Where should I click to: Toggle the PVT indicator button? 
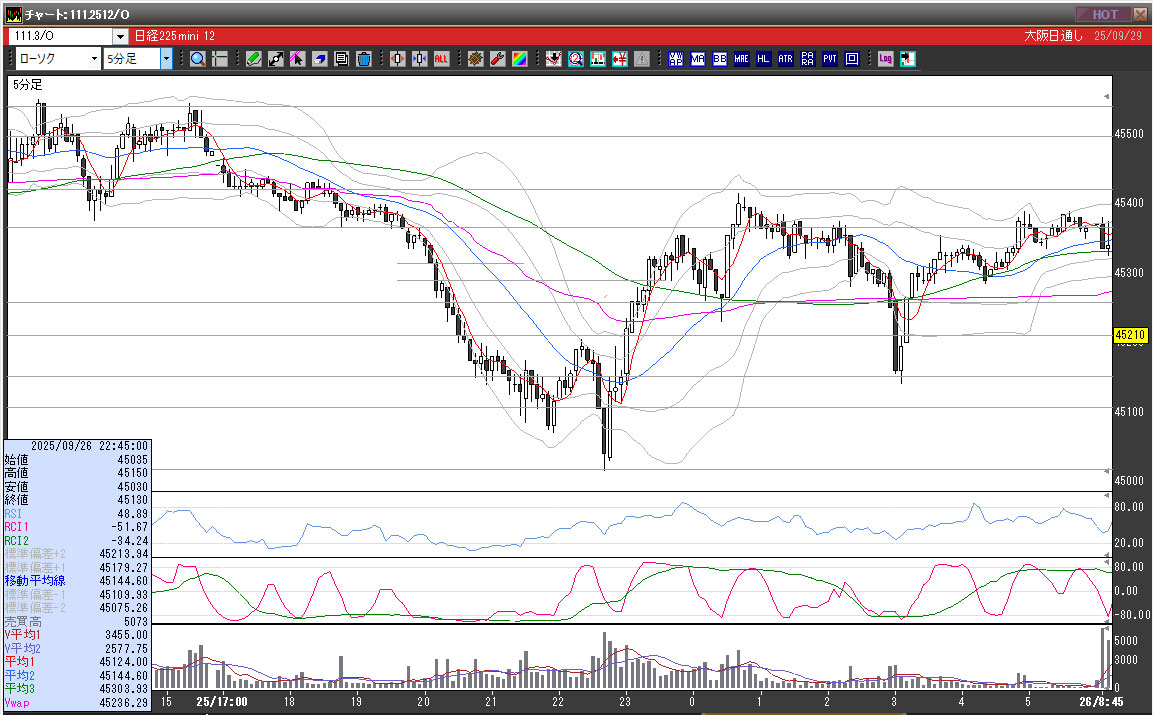[x=830, y=59]
